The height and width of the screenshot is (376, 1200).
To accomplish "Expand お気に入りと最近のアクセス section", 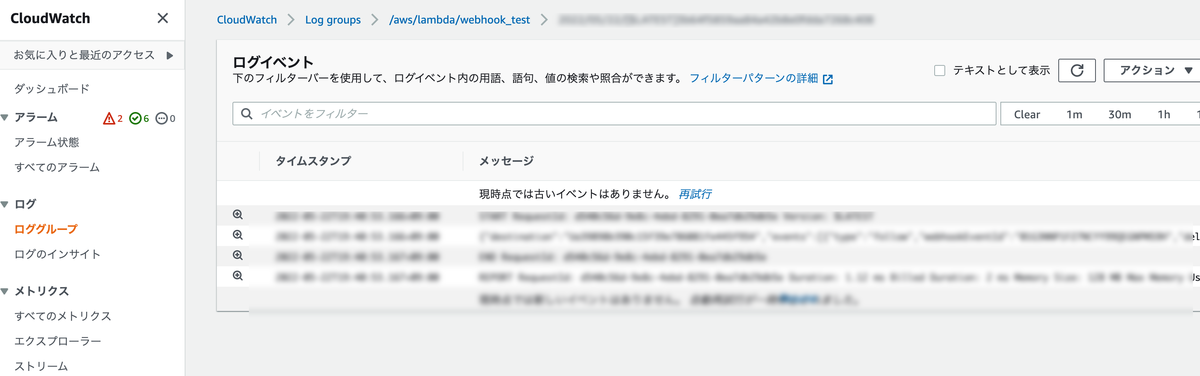I will click(93, 55).
